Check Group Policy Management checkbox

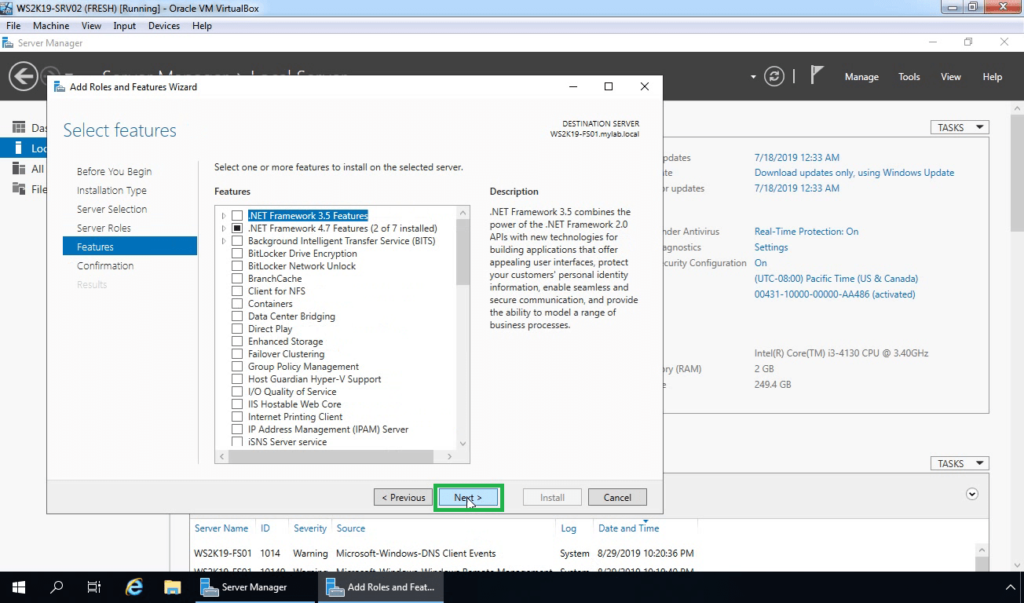(x=237, y=367)
